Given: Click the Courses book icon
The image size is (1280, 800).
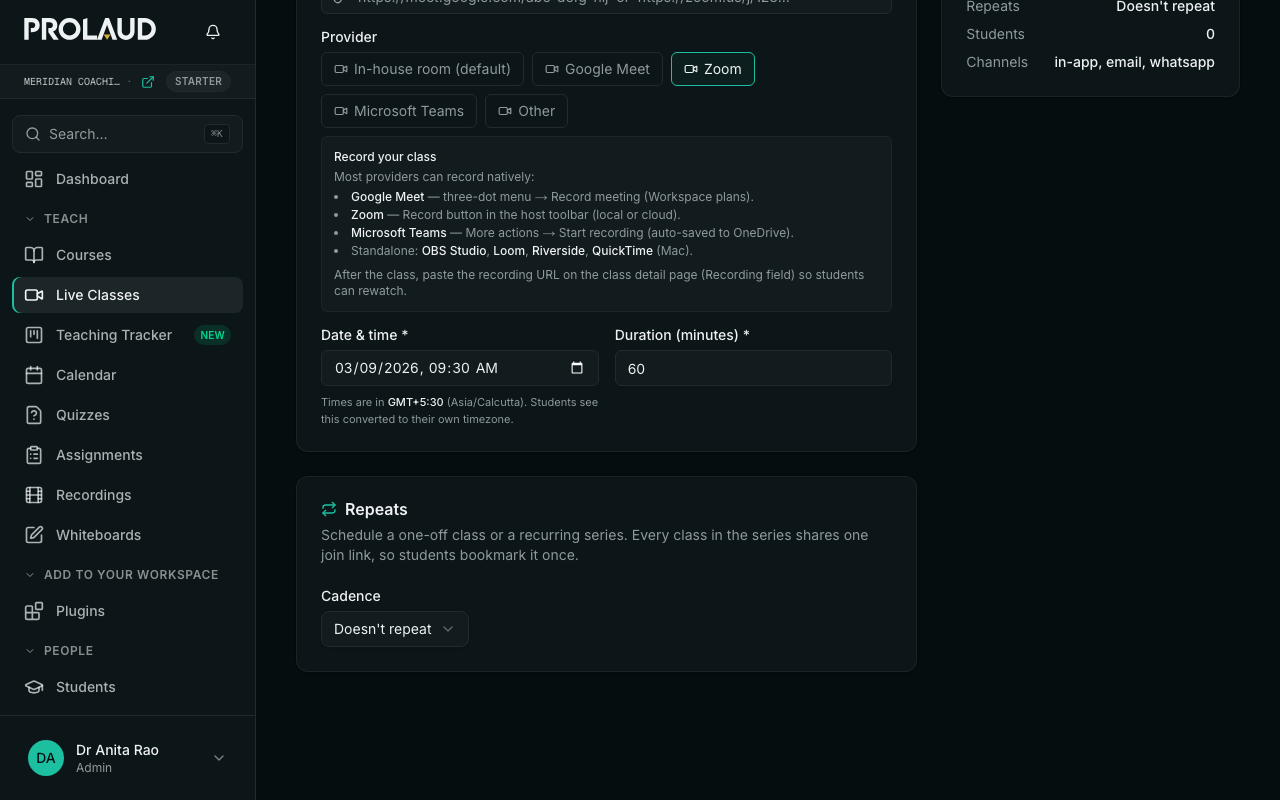Looking at the screenshot, I should pyautogui.click(x=34, y=255).
